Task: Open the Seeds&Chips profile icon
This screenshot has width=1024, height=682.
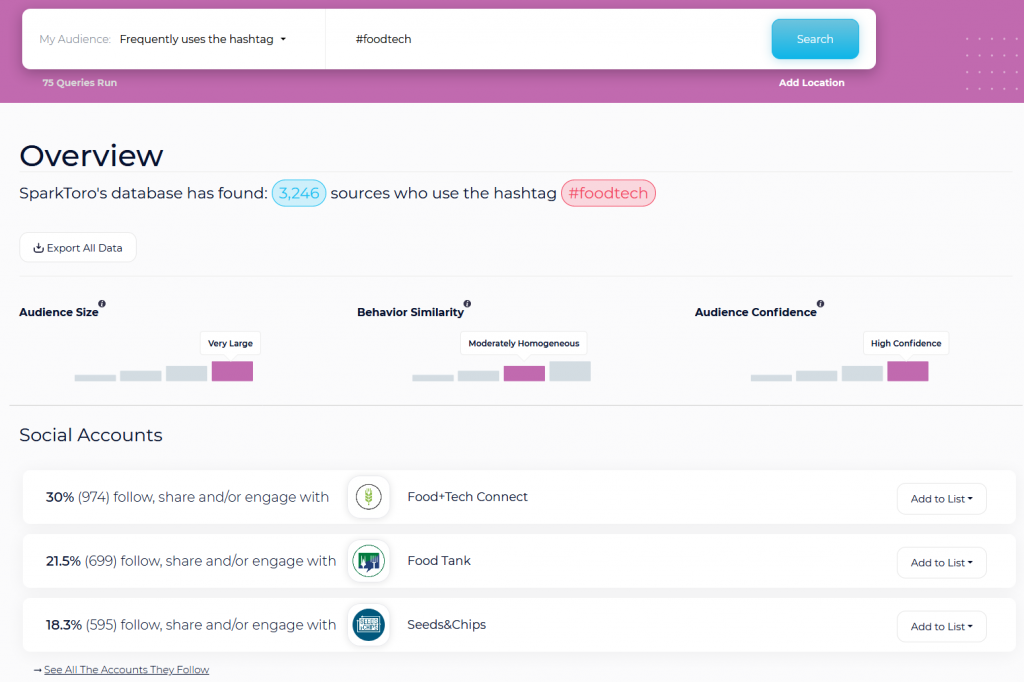Action: click(368, 625)
